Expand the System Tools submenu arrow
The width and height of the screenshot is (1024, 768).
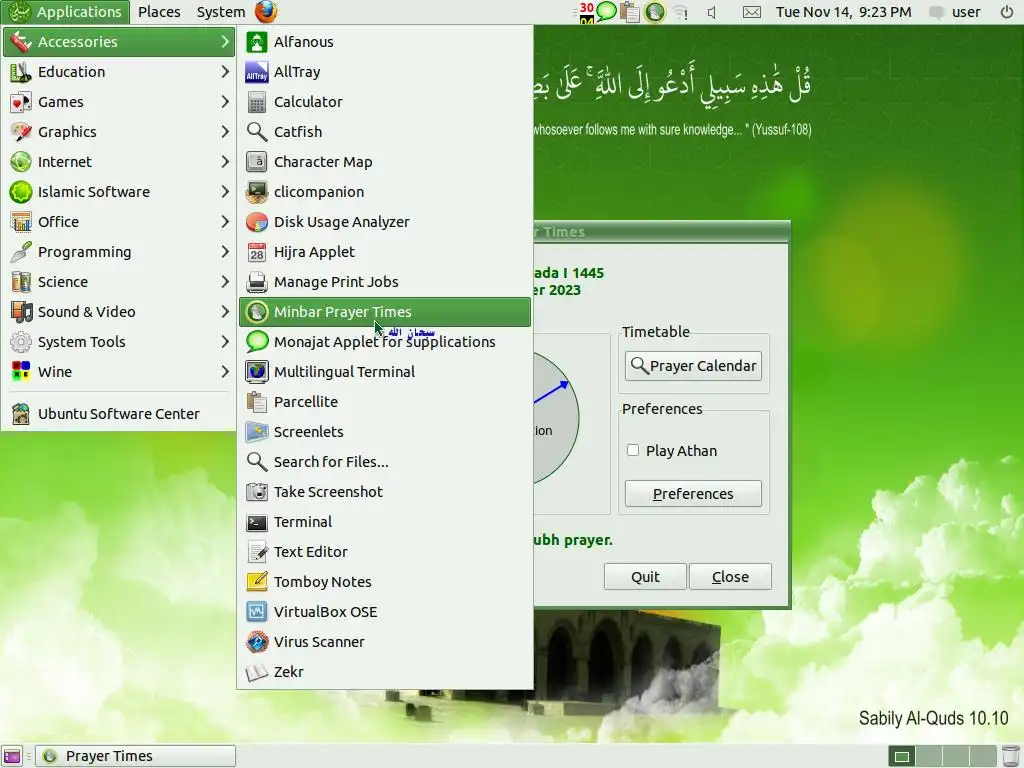pos(225,342)
